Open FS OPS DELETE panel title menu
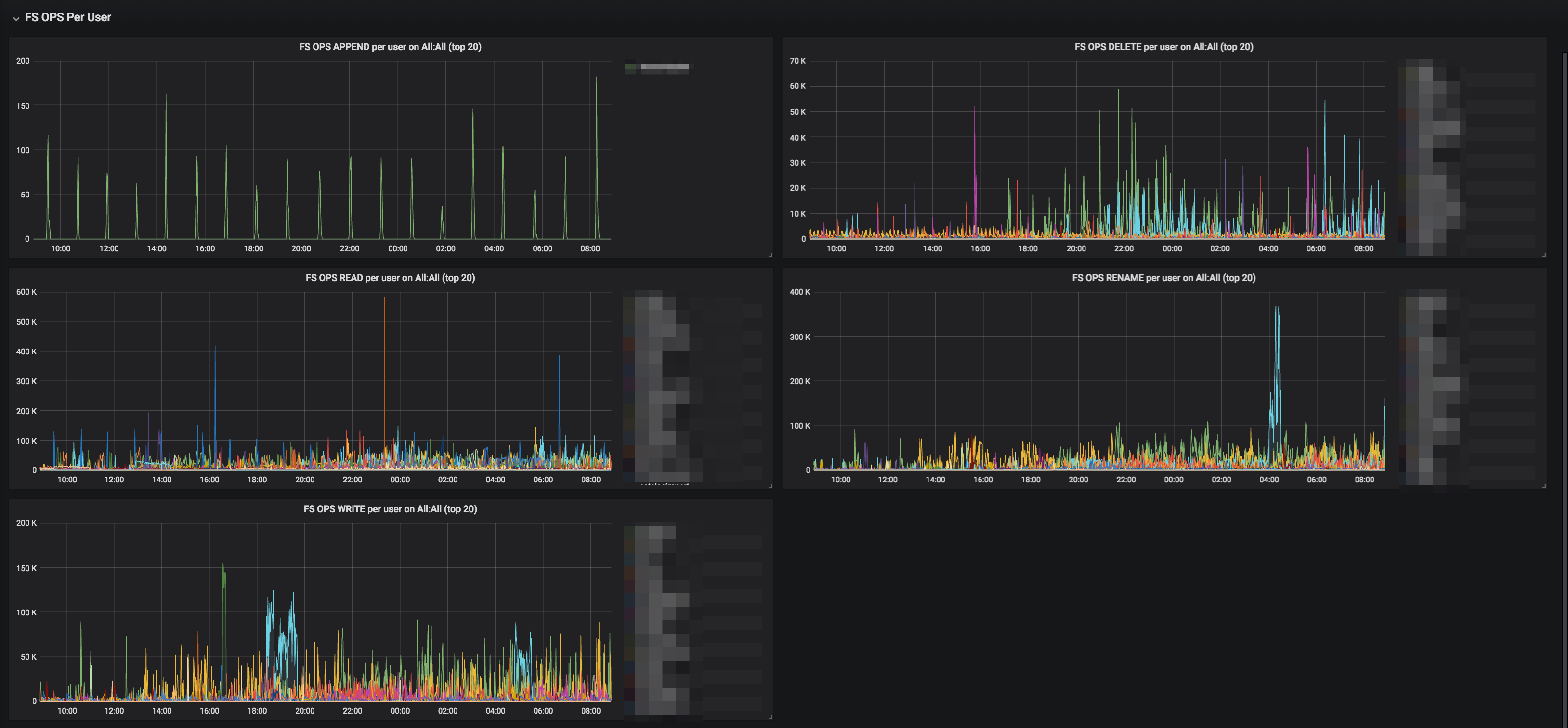This screenshot has width=1568, height=728. (1163, 47)
